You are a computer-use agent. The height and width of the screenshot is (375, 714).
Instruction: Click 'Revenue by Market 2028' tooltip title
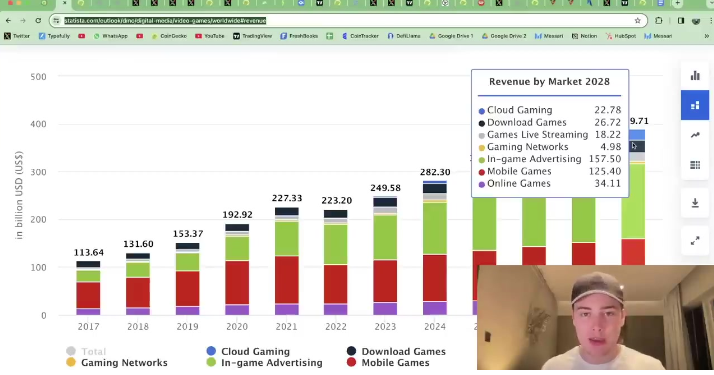(x=549, y=81)
